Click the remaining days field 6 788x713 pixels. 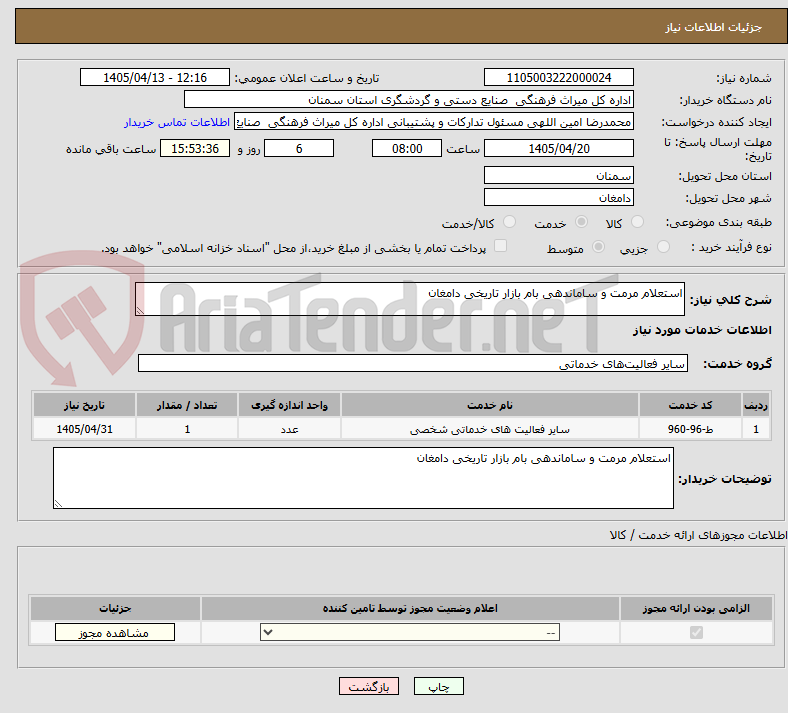tap(299, 148)
